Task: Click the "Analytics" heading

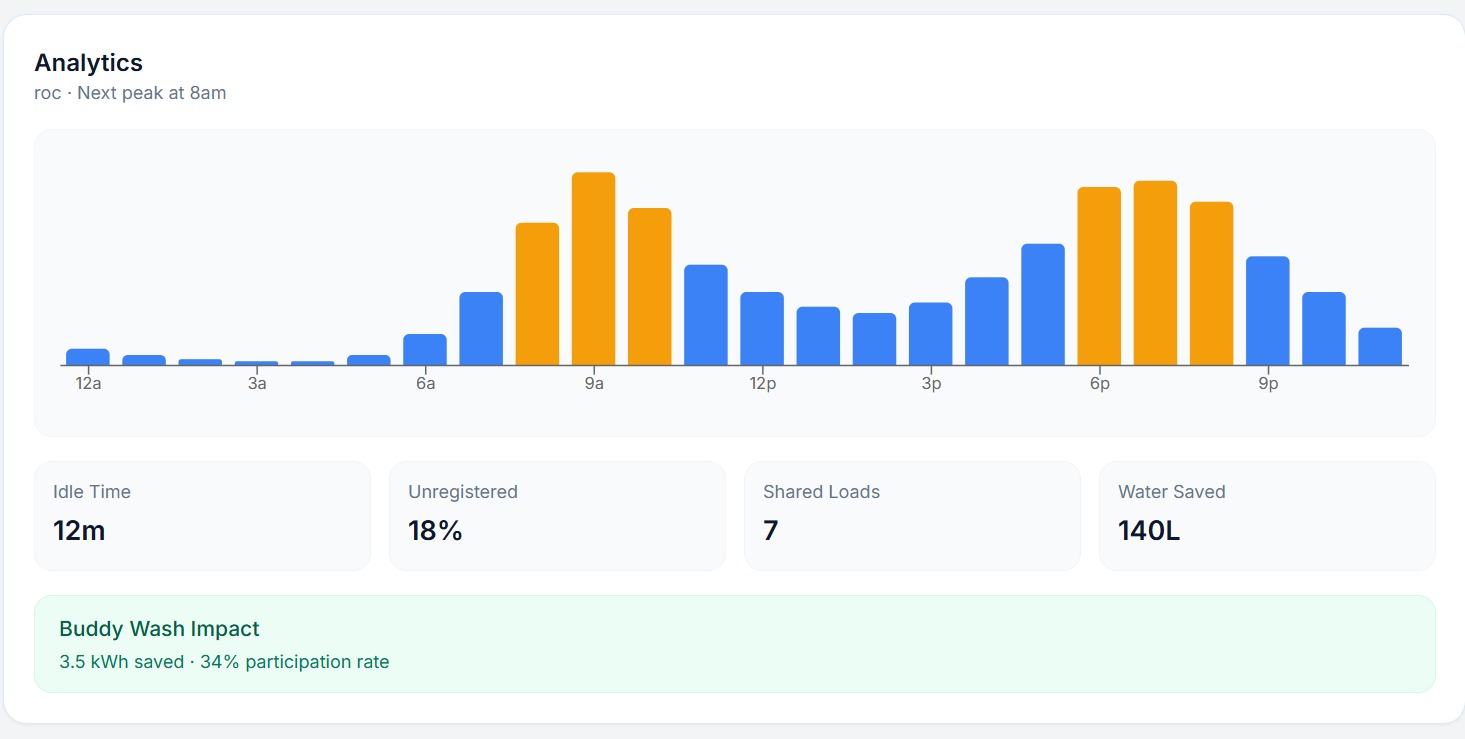Action: coord(88,62)
